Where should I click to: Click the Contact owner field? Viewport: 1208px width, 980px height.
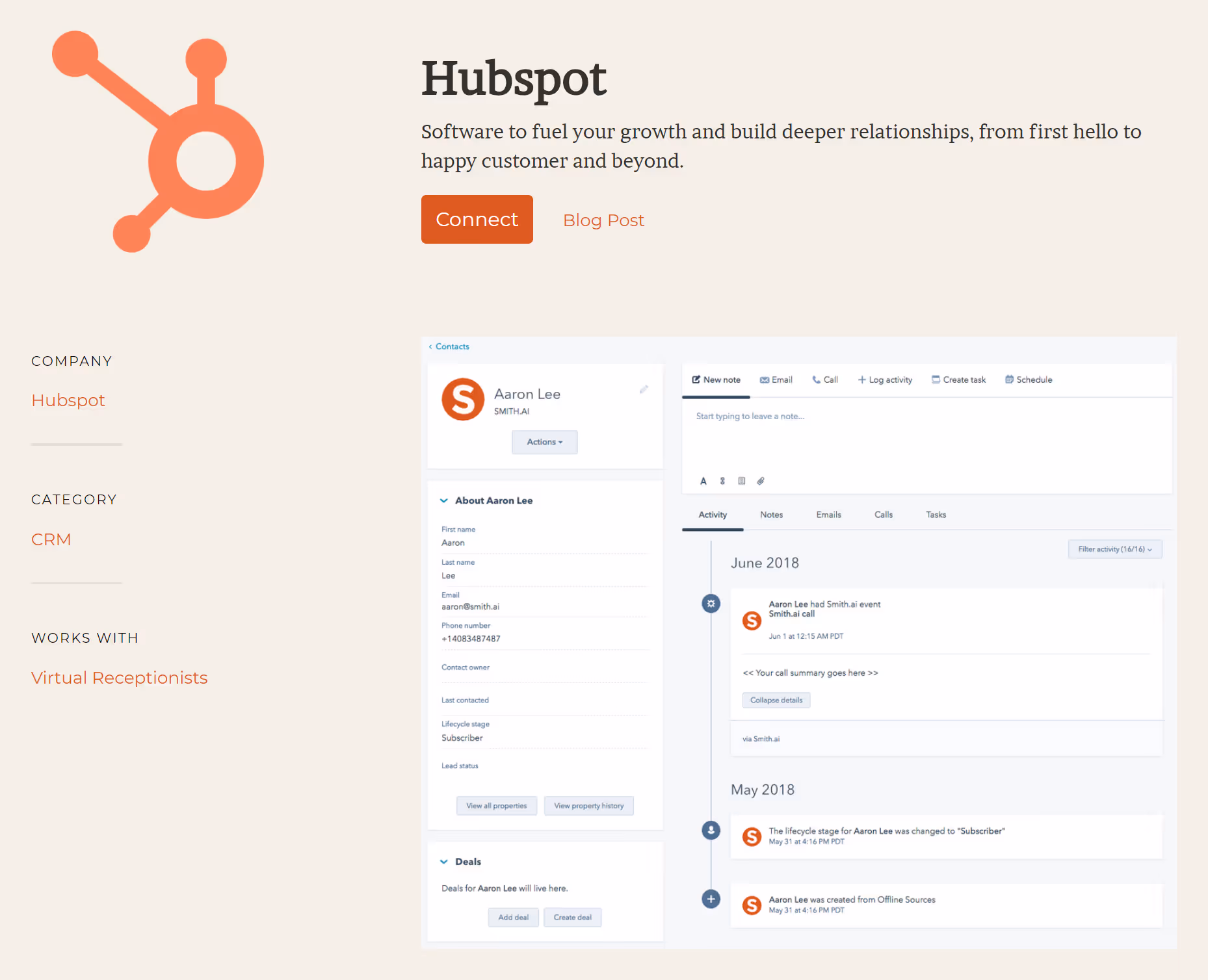point(545,669)
